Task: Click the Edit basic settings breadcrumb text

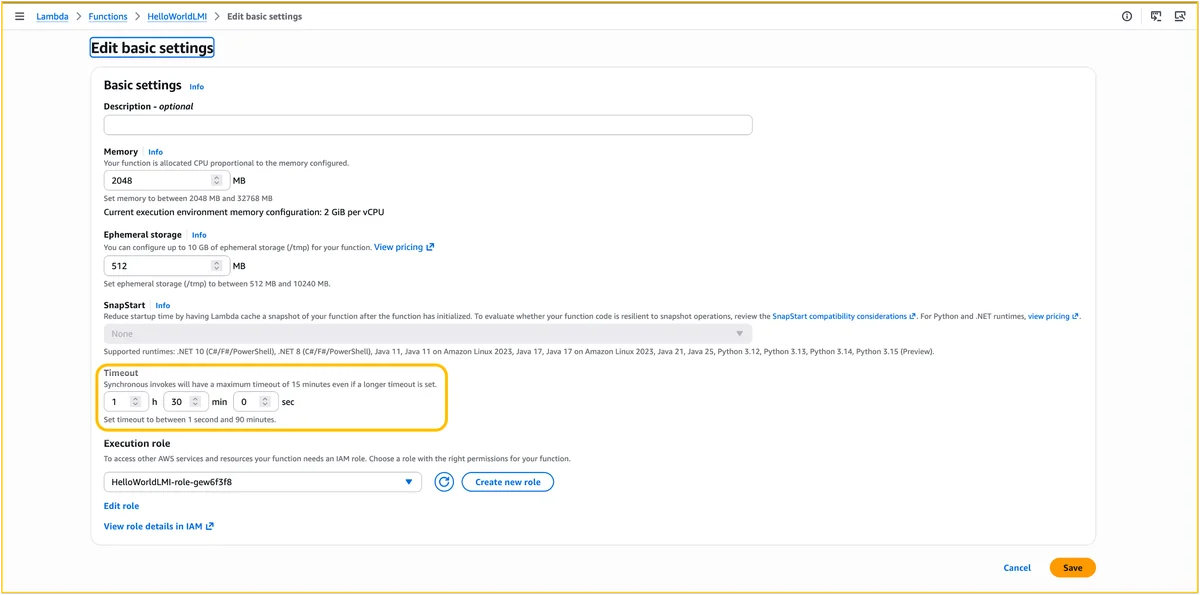Action: click(x=264, y=17)
